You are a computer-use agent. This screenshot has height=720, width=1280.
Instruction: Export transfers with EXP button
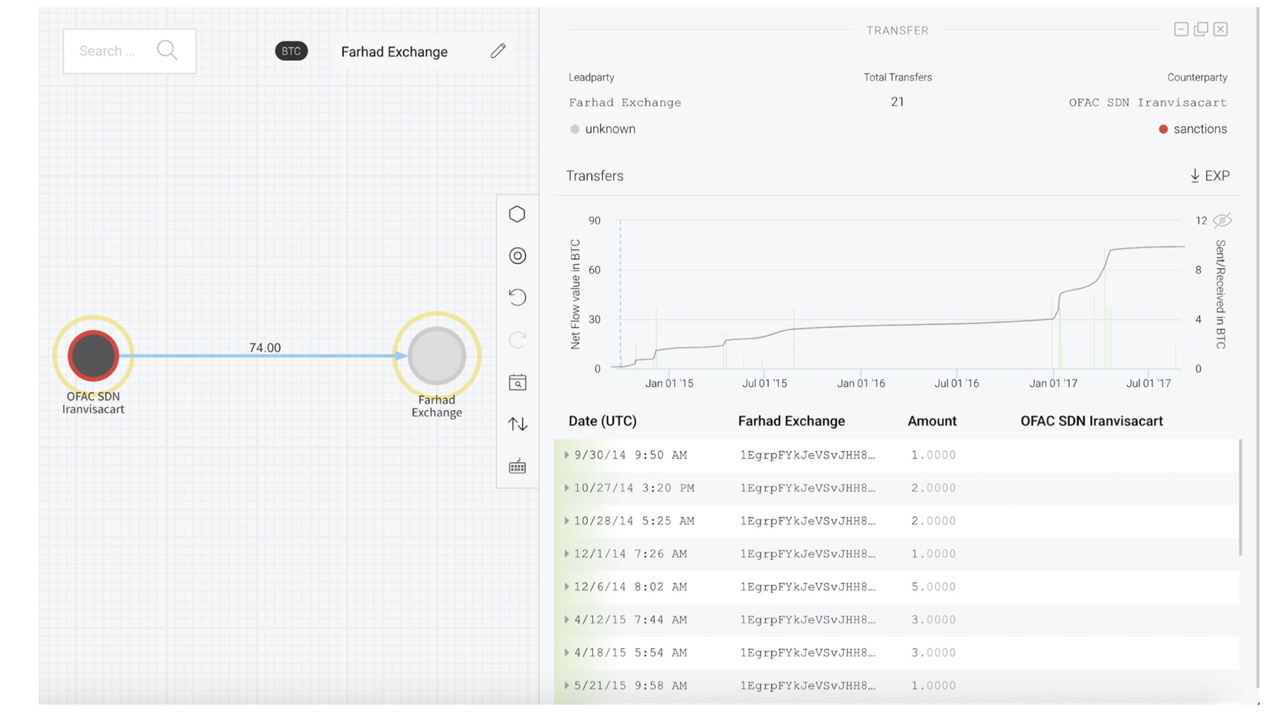[1210, 176]
